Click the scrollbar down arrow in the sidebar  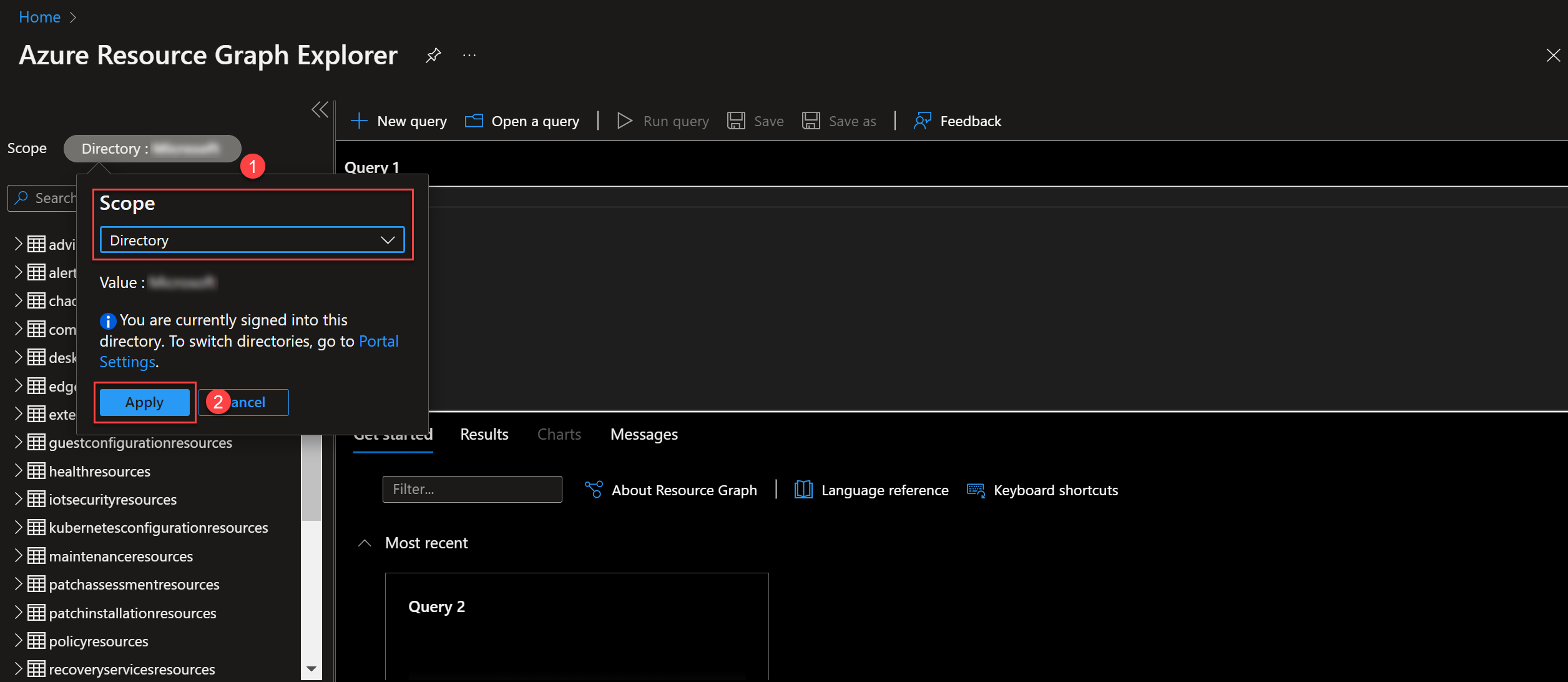(311, 669)
